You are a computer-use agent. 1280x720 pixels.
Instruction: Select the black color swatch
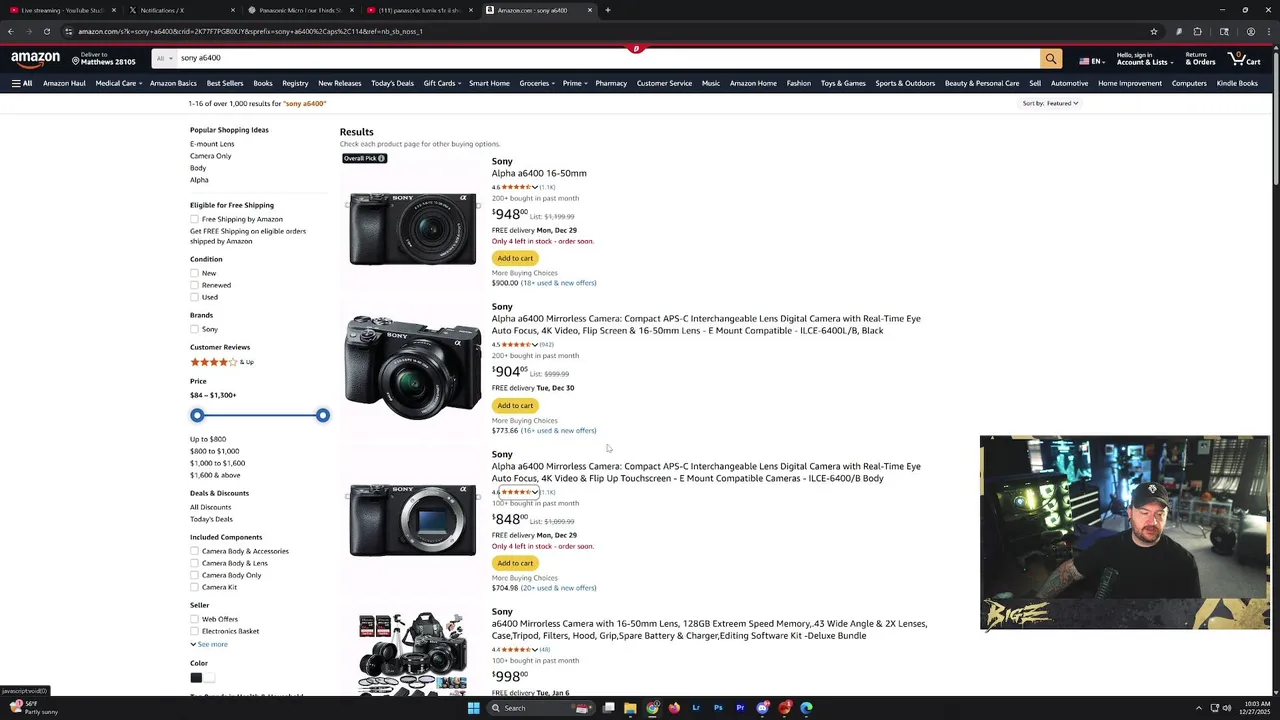(x=196, y=678)
